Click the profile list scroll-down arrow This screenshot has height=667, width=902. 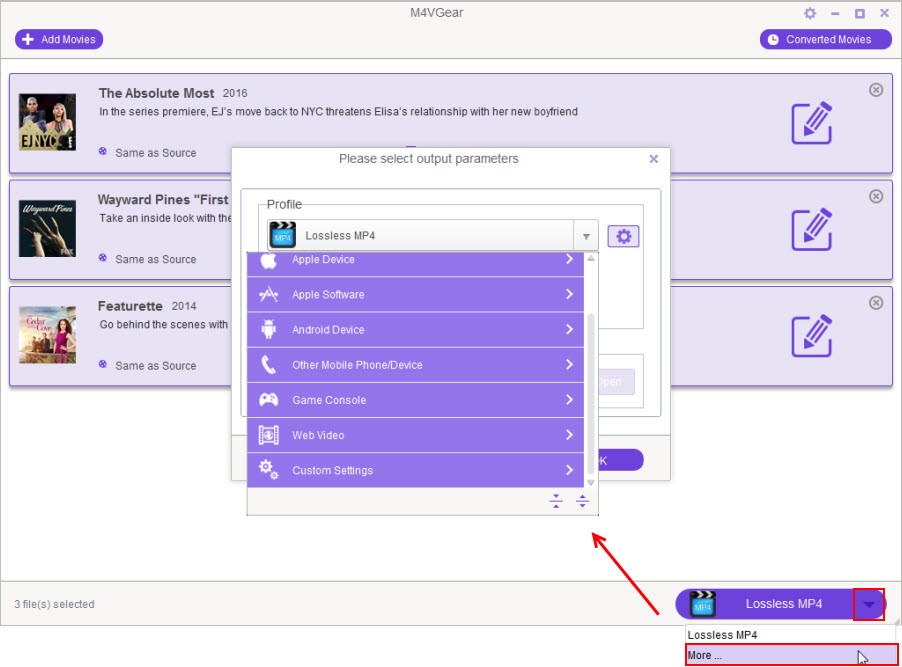(590, 482)
